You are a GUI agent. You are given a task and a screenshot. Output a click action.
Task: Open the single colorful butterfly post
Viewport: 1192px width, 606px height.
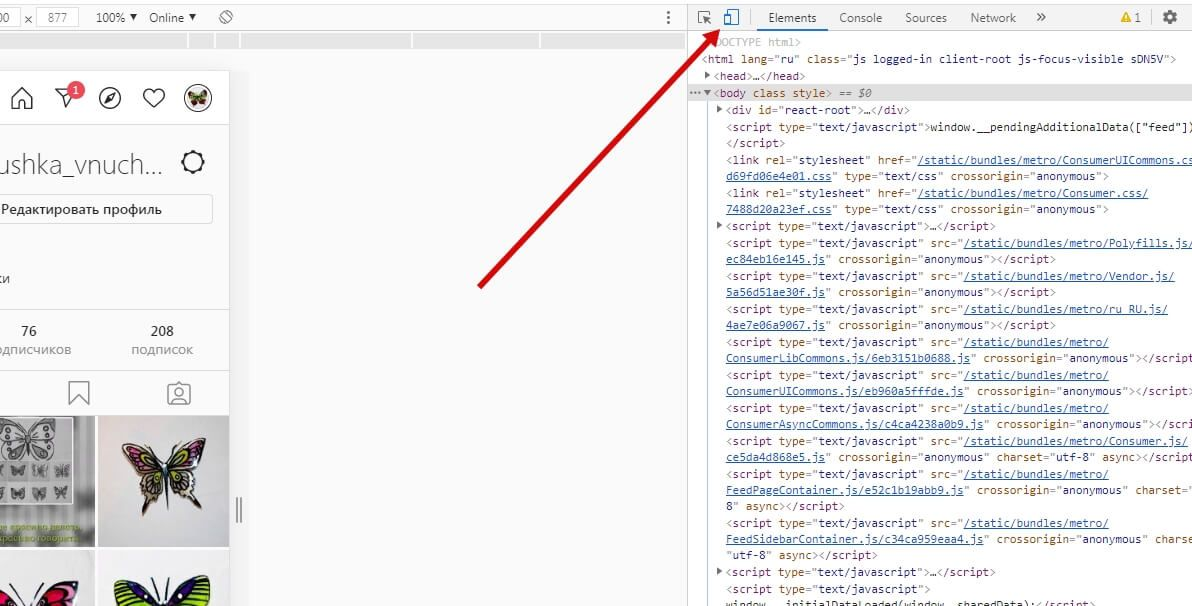(x=163, y=481)
